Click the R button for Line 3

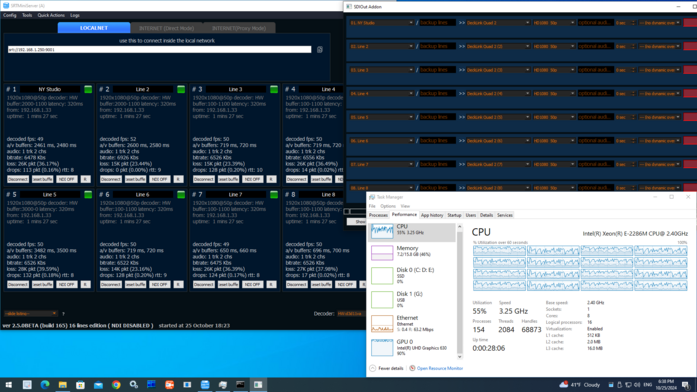[271, 179]
